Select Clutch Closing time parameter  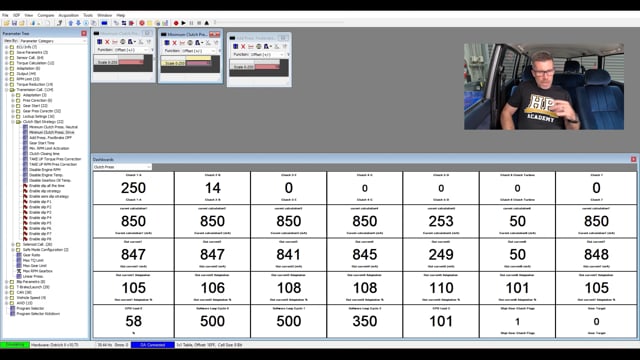(x=44, y=153)
